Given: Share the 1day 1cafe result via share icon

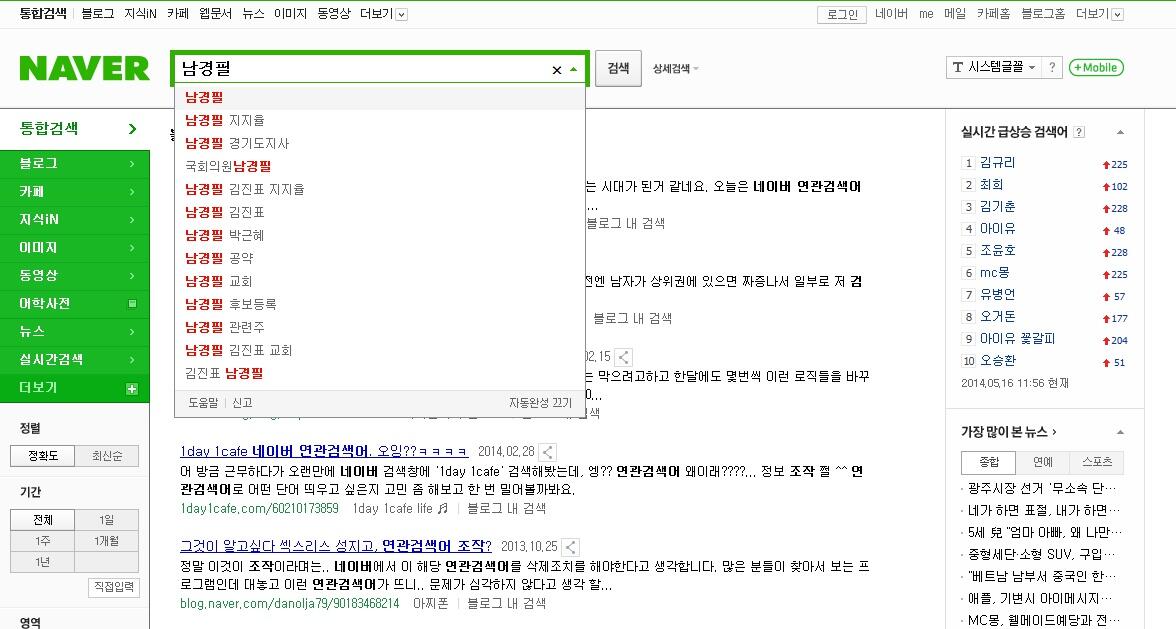Looking at the screenshot, I should pos(548,452).
